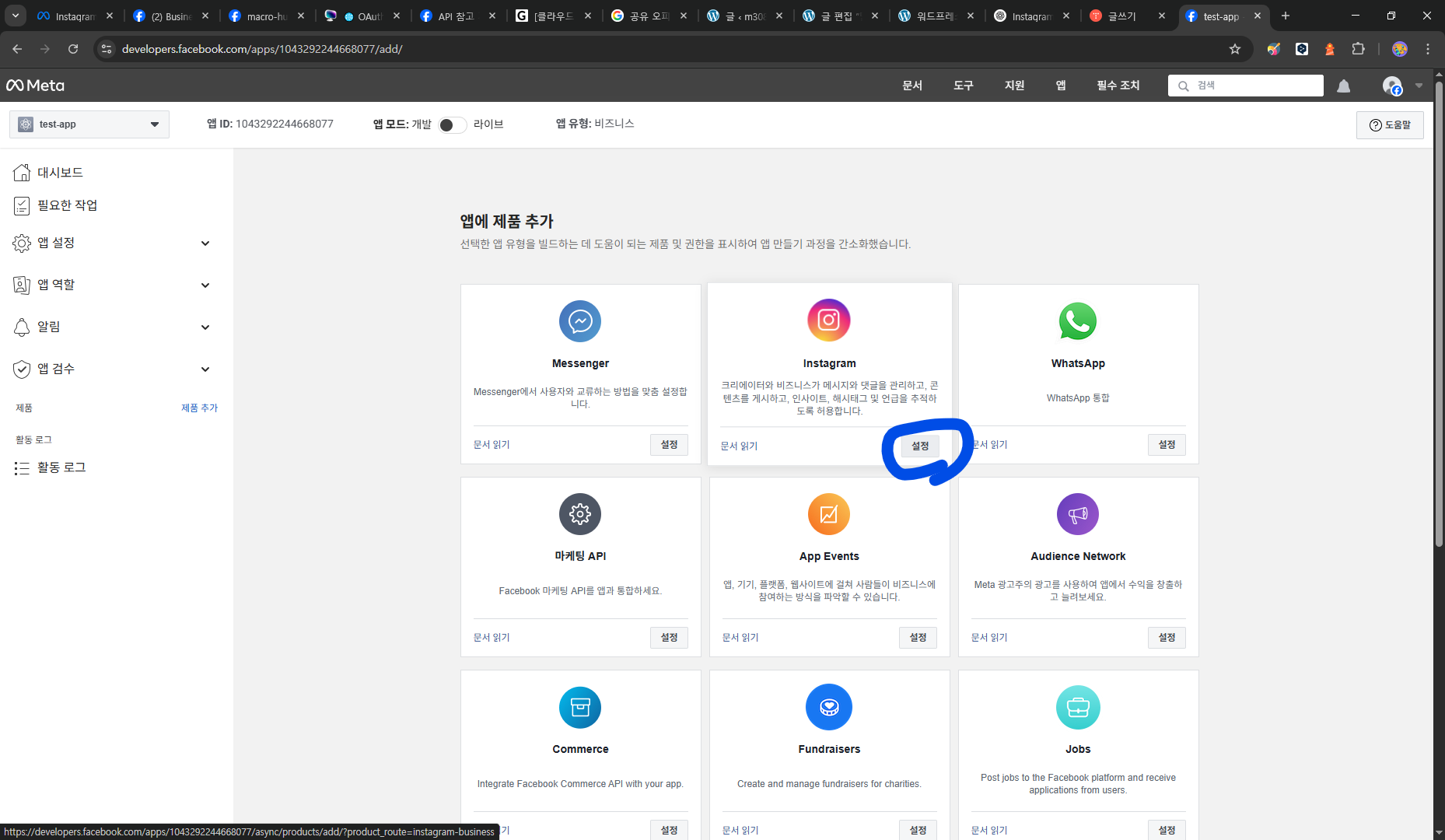Image resolution: width=1445 pixels, height=840 pixels.
Task: Expand the 앱 설정 section
Action: [x=113, y=243]
